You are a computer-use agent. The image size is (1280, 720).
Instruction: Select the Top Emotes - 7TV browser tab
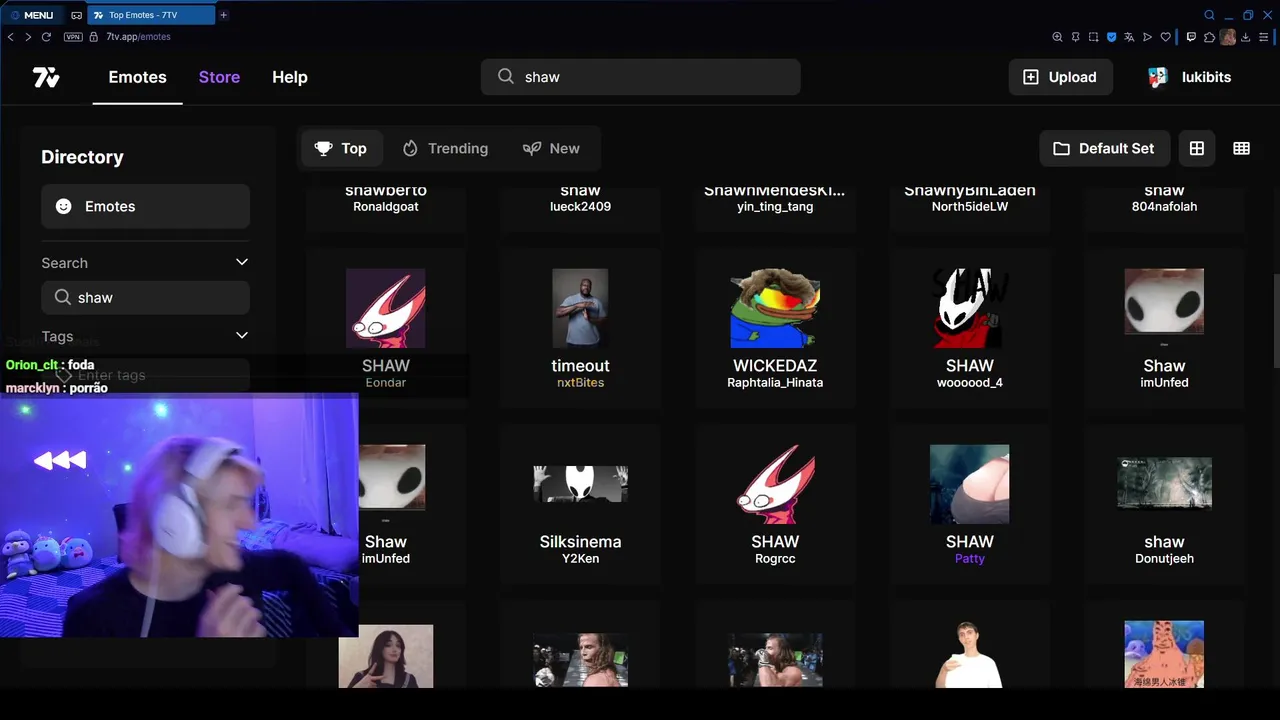click(x=151, y=15)
